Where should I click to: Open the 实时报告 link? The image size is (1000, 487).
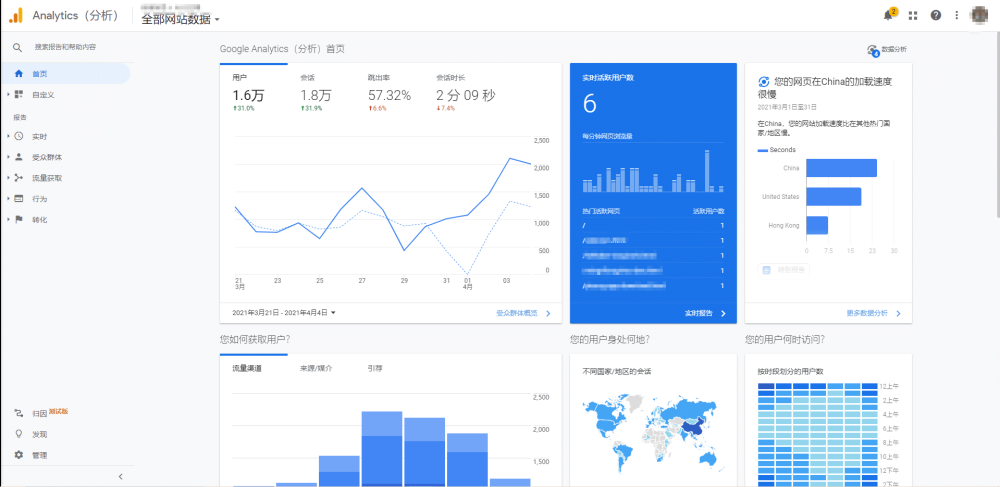tap(704, 313)
